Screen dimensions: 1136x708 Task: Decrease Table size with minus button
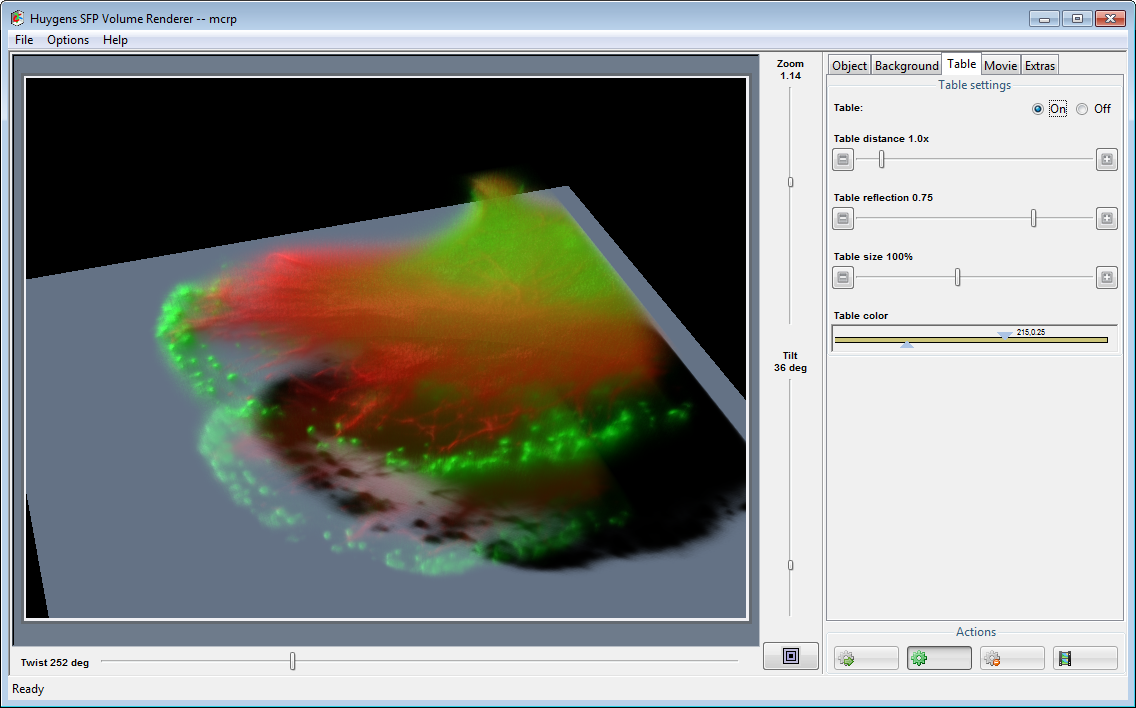point(843,278)
